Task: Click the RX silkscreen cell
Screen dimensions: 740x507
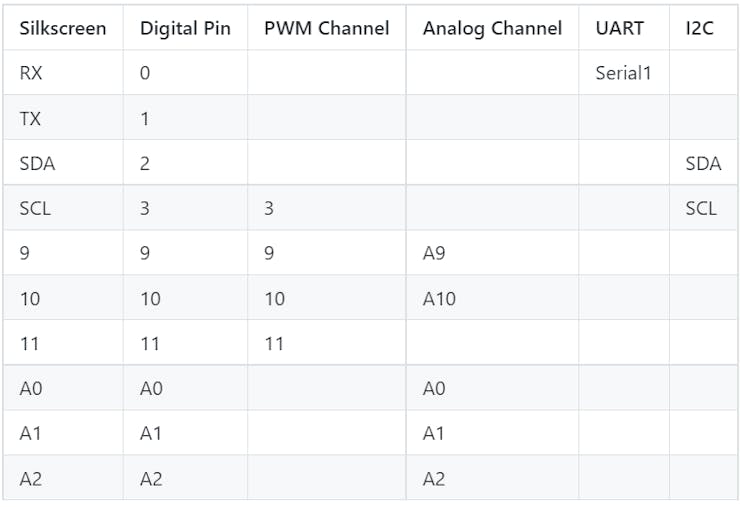Action: tap(31, 73)
